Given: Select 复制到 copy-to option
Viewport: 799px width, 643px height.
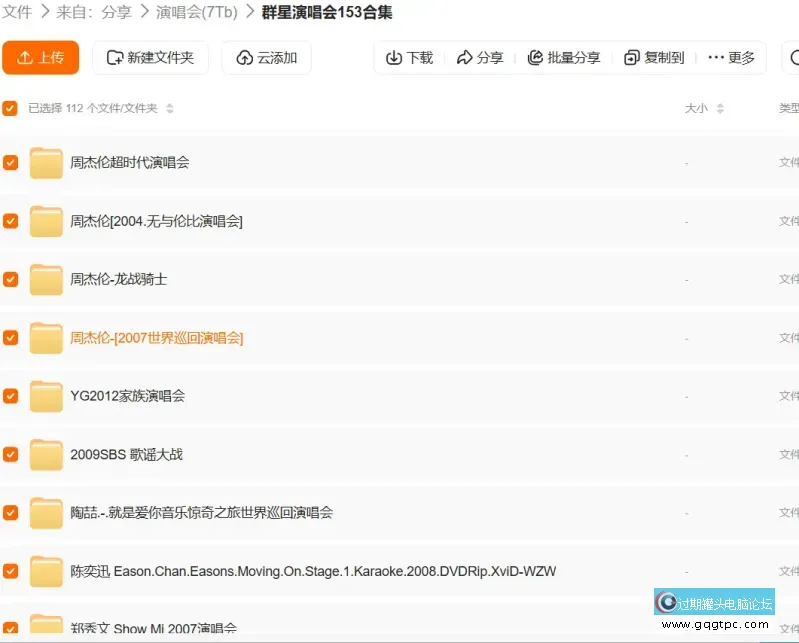Looking at the screenshot, I should (x=654, y=58).
